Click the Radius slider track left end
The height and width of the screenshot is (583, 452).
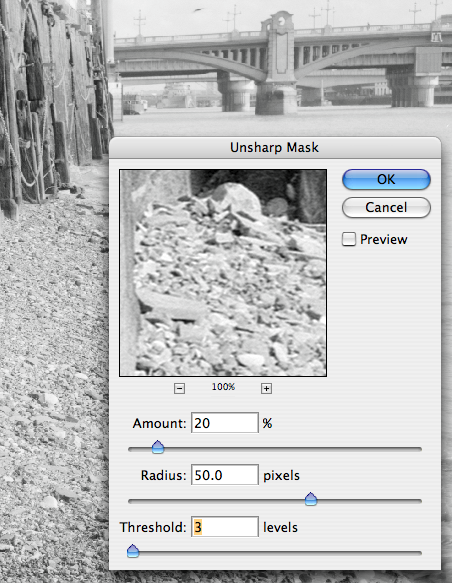coord(132,502)
